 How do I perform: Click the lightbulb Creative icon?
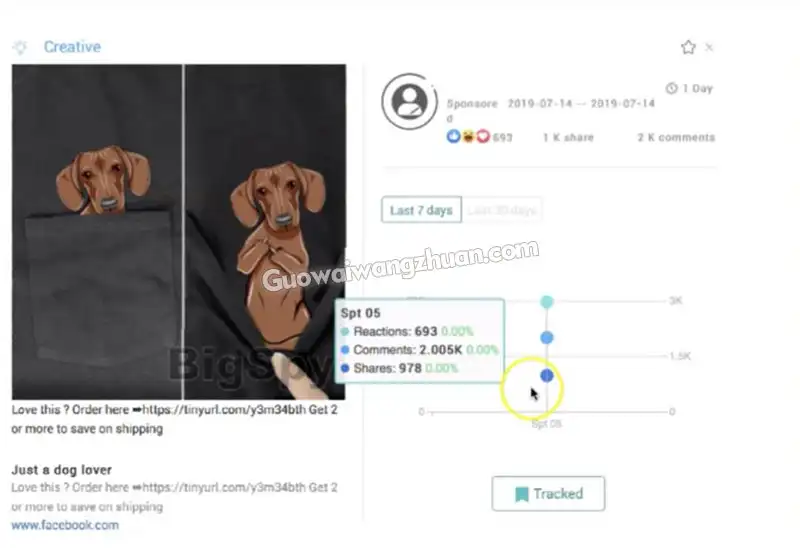pos(20,47)
